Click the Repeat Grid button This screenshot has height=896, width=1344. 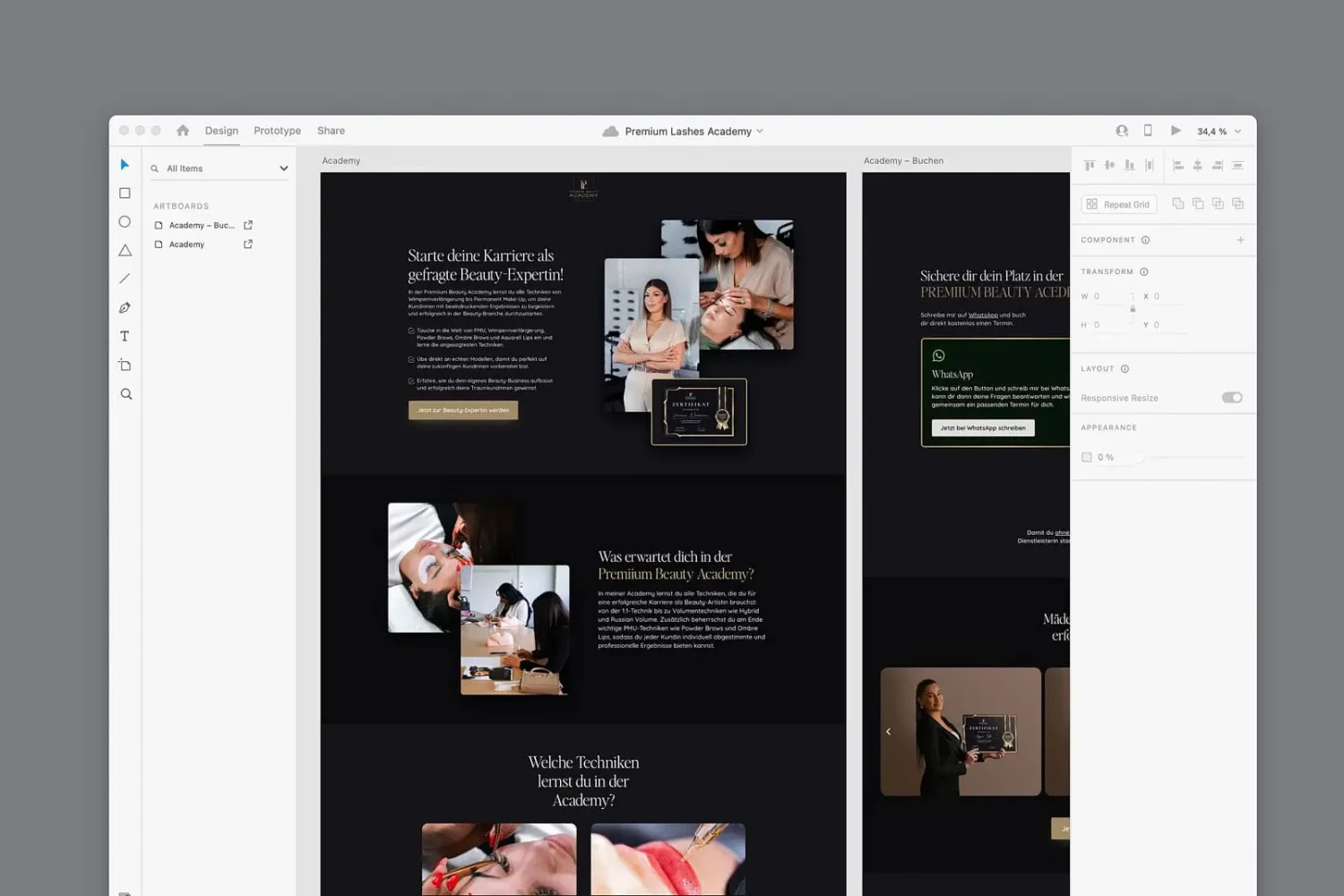click(1117, 203)
